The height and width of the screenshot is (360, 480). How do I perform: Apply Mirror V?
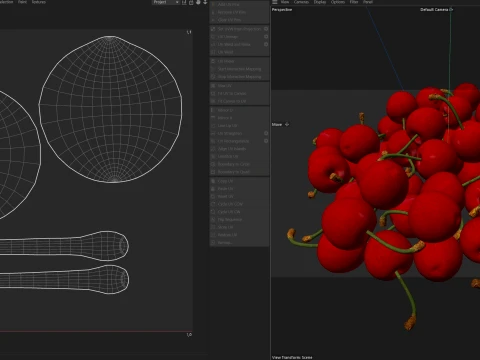point(239,118)
